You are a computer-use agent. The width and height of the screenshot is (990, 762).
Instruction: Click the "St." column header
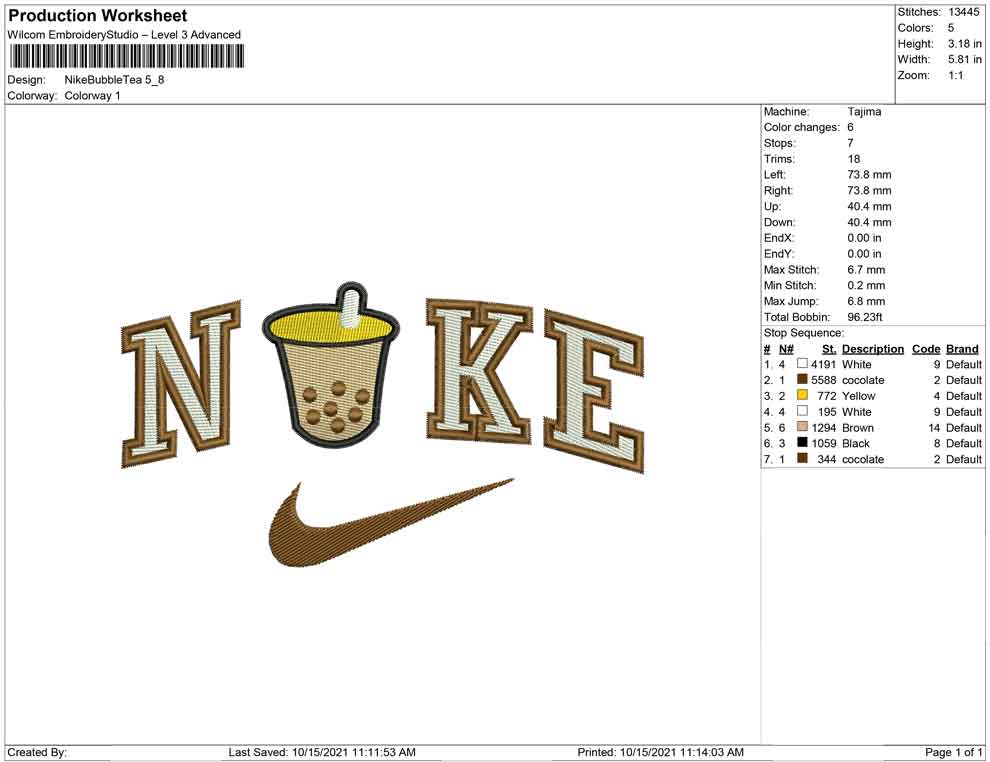829,349
